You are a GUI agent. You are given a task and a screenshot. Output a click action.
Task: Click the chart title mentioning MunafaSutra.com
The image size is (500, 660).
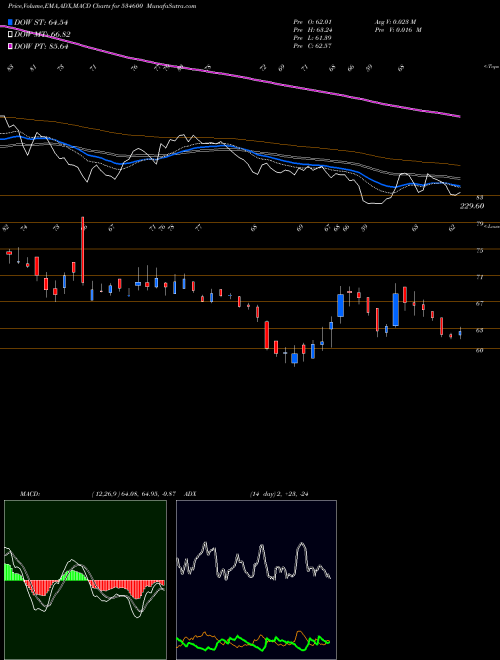coord(101,6)
